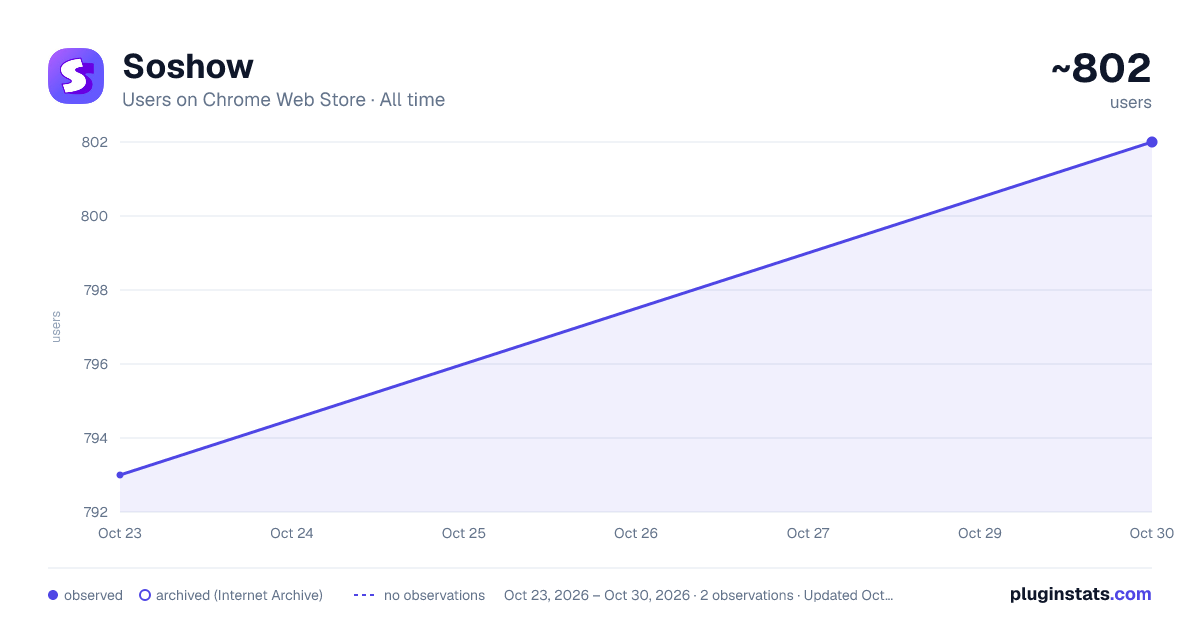
Task: Click the Oct 24 x-axis label
Action: click(292, 533)
